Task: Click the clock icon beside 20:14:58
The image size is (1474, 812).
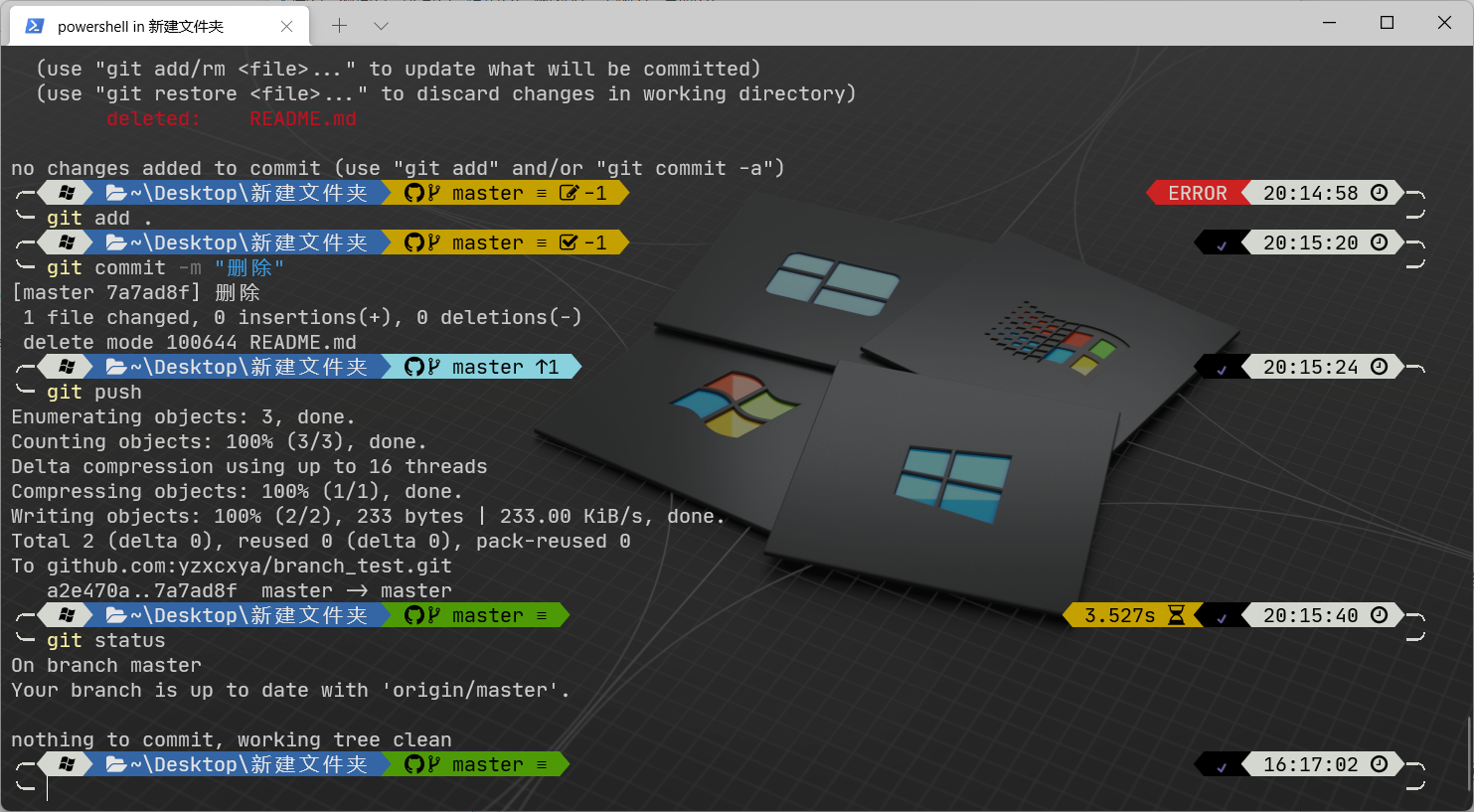Action: coord(1379,193)
